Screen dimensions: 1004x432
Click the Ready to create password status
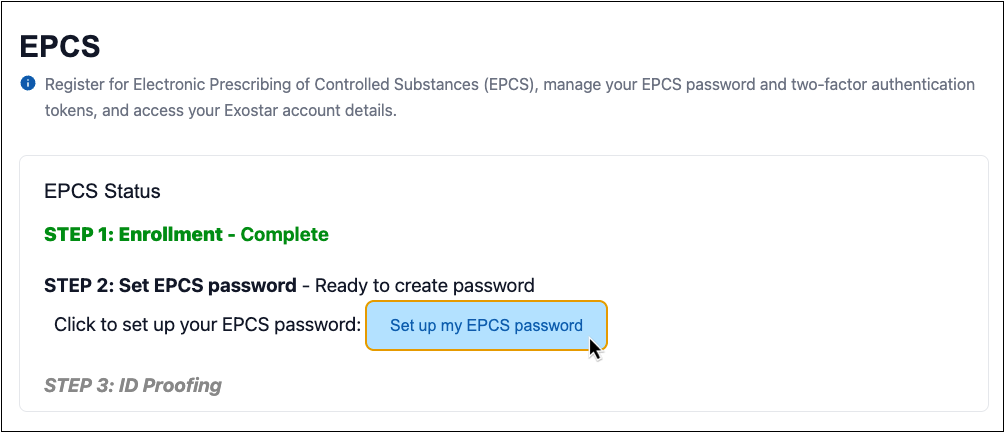click(x=424, y=286)
